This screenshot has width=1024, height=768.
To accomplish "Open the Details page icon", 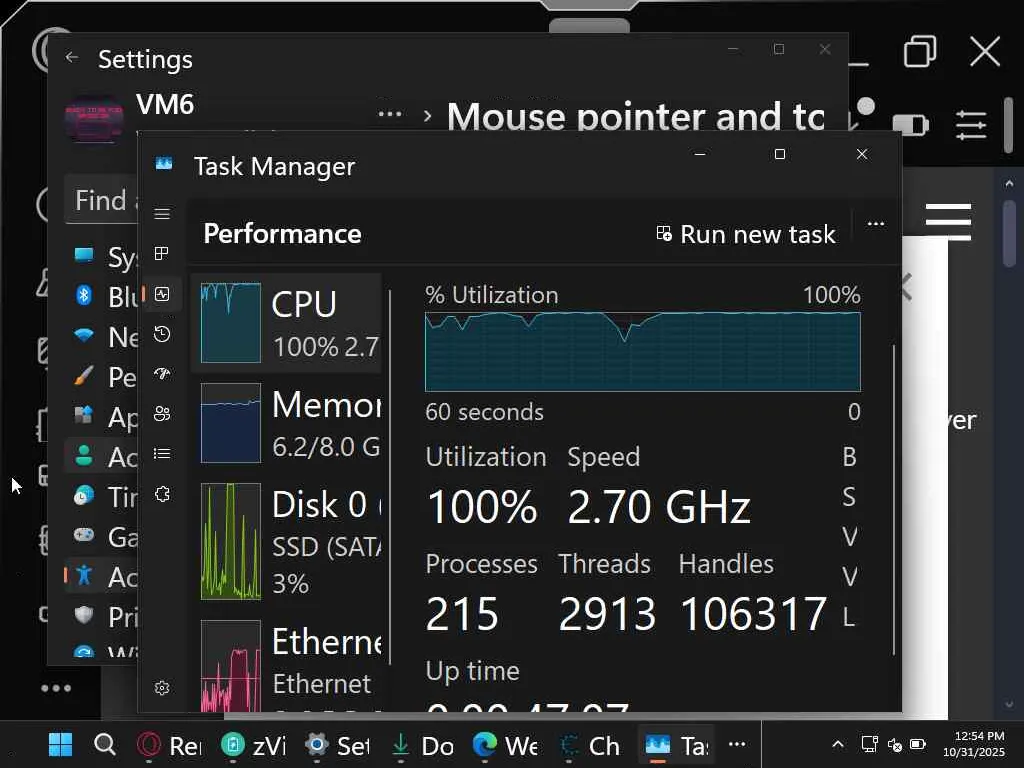I will [162, 454].
